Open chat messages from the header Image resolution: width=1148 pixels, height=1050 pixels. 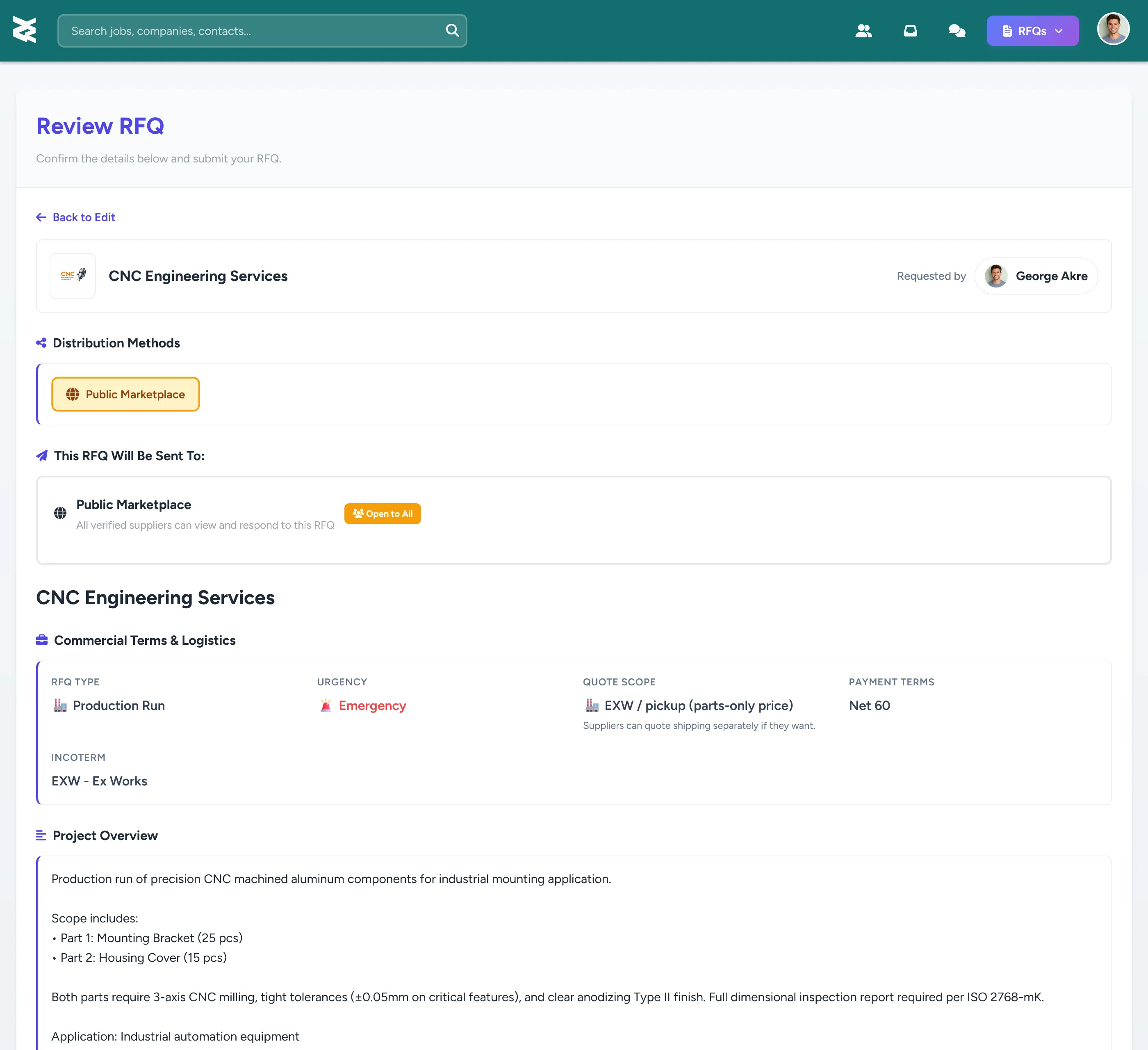click(957, 31)
